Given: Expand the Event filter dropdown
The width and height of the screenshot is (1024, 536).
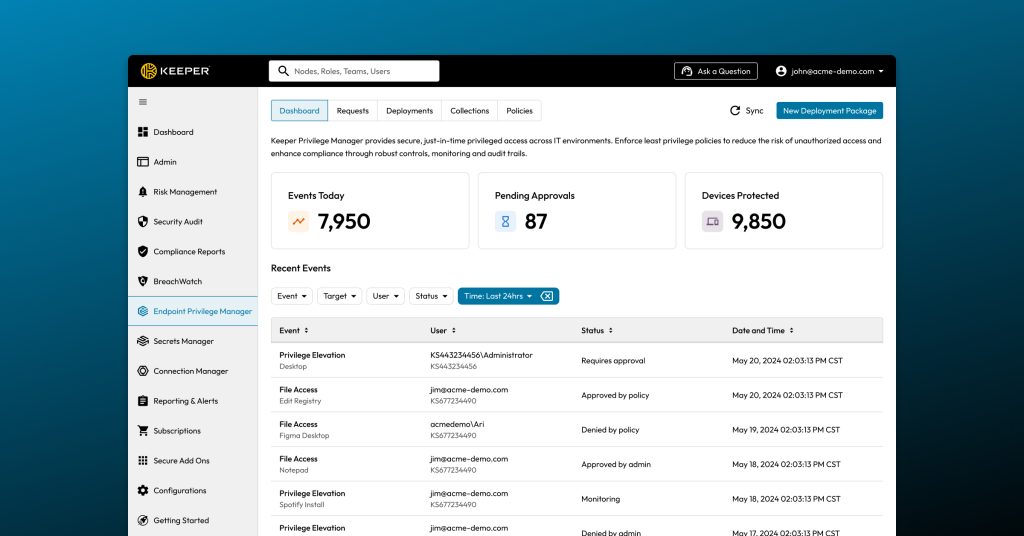Looking at the screenshot, I should pos(291,296).
